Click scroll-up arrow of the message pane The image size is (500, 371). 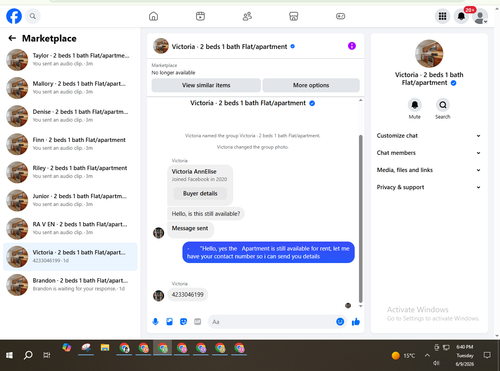360,100
